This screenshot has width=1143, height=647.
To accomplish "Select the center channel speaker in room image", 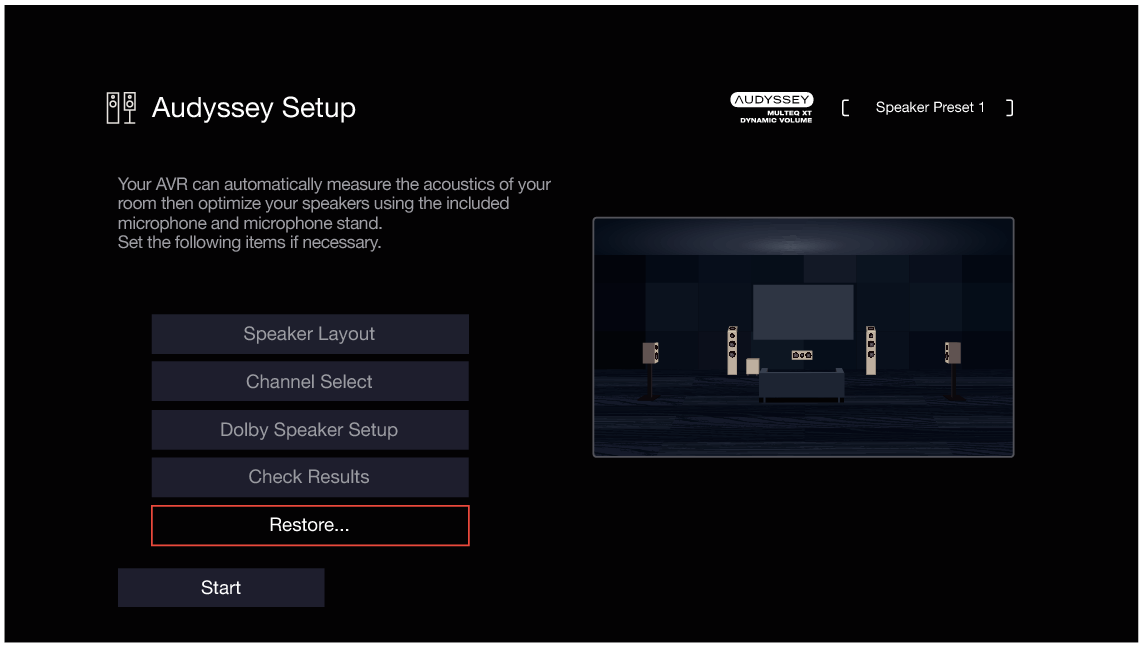I will [x=803, y=354].
